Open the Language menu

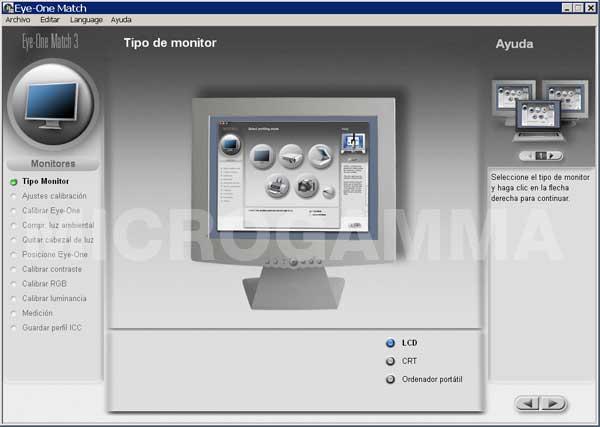tap(86, 20)
